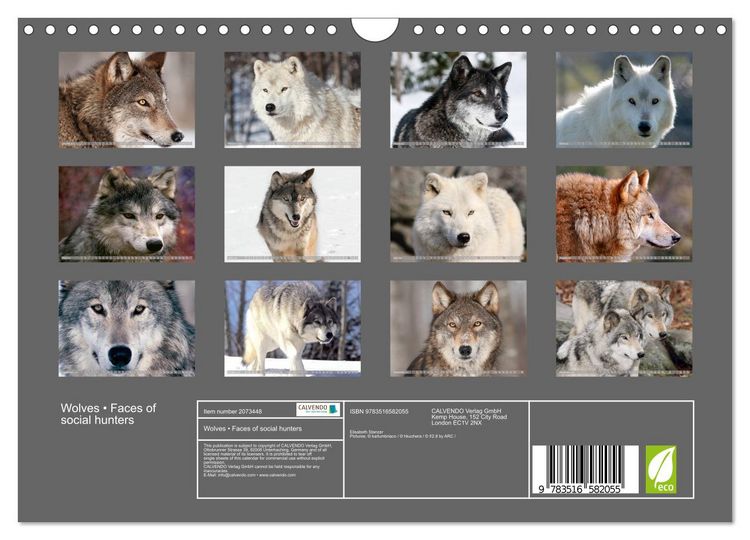Open the two wolves cuddling thumbnail
The image size is (750, 540).
(x=624, y=328)
